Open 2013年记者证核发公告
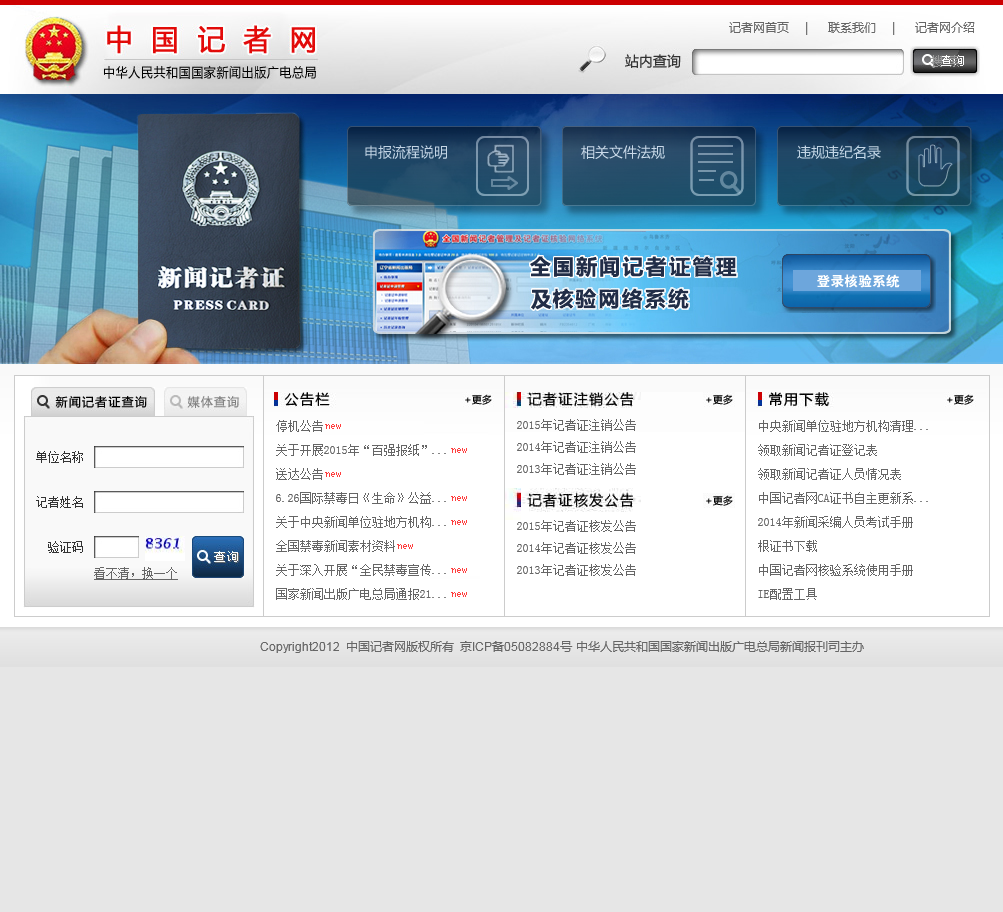Image resolution: width=1003 pixels, height=912 pixels. tap(576, 570)
